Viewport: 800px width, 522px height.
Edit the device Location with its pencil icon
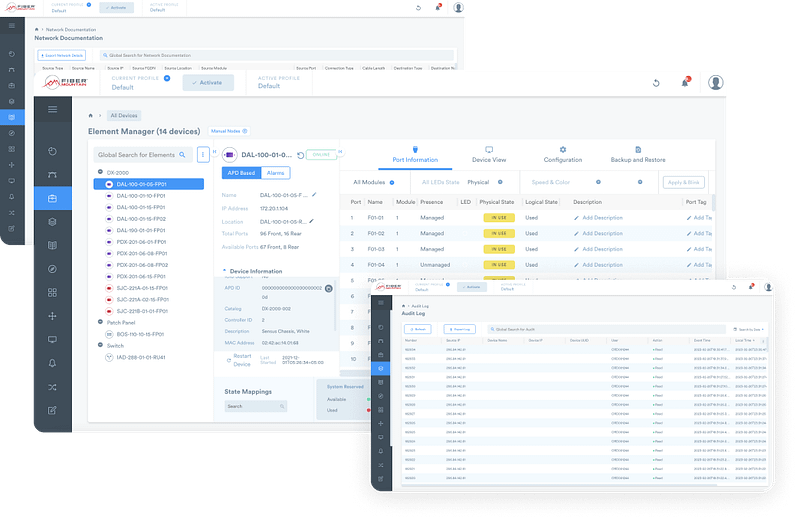coord(311,221)
